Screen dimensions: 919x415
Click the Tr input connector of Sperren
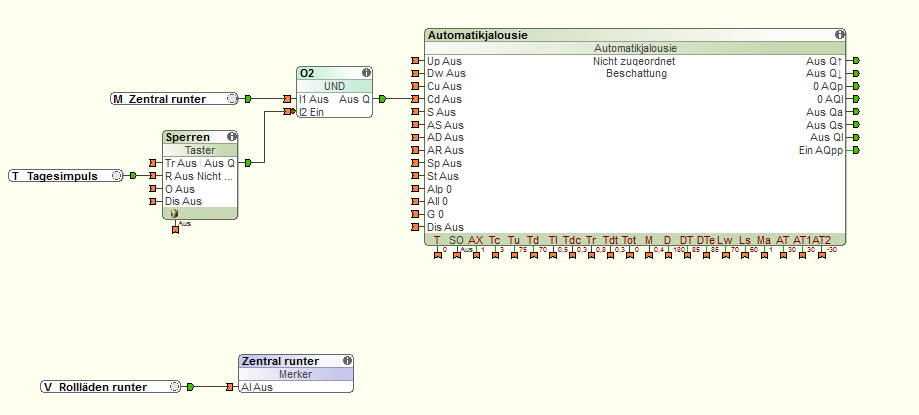(153, 163)
